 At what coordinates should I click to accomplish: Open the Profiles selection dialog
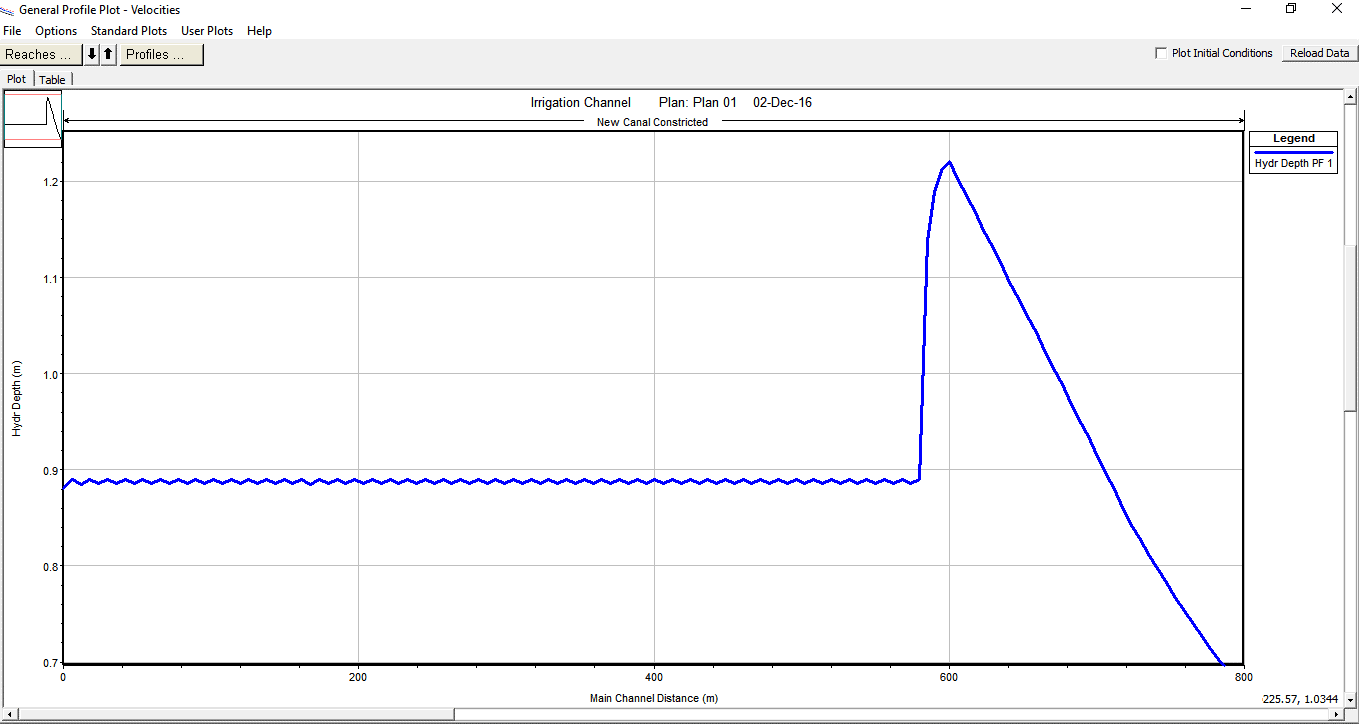tap(159, 54)
